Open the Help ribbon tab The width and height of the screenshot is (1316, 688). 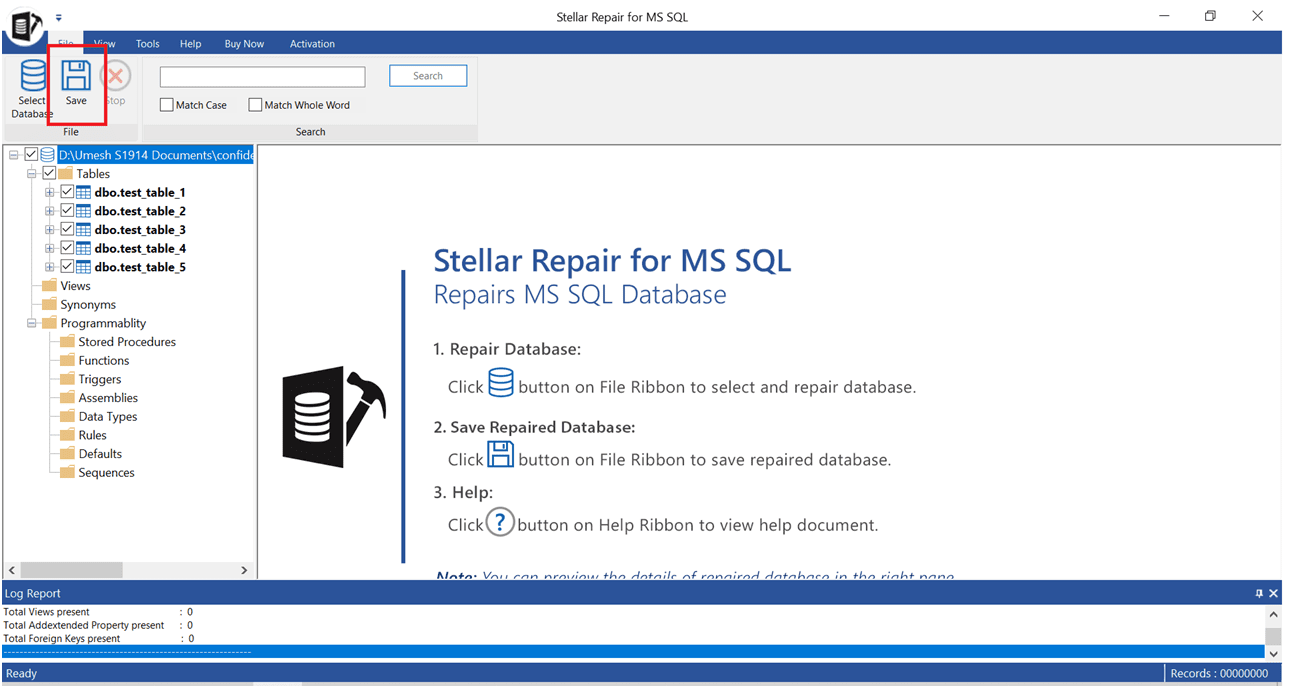[190, 44]
